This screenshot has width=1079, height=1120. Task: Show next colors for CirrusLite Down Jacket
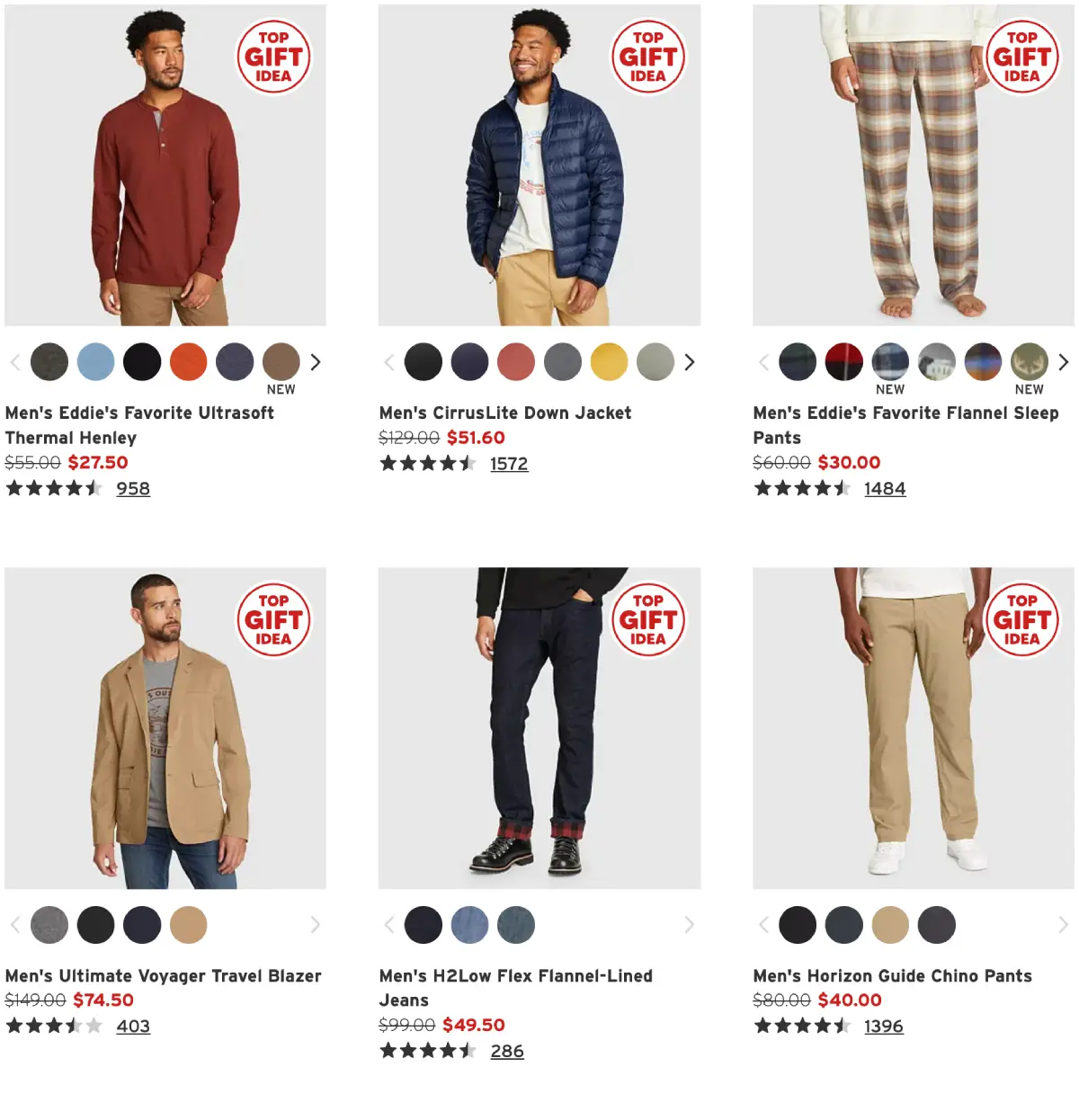(690, 362)
